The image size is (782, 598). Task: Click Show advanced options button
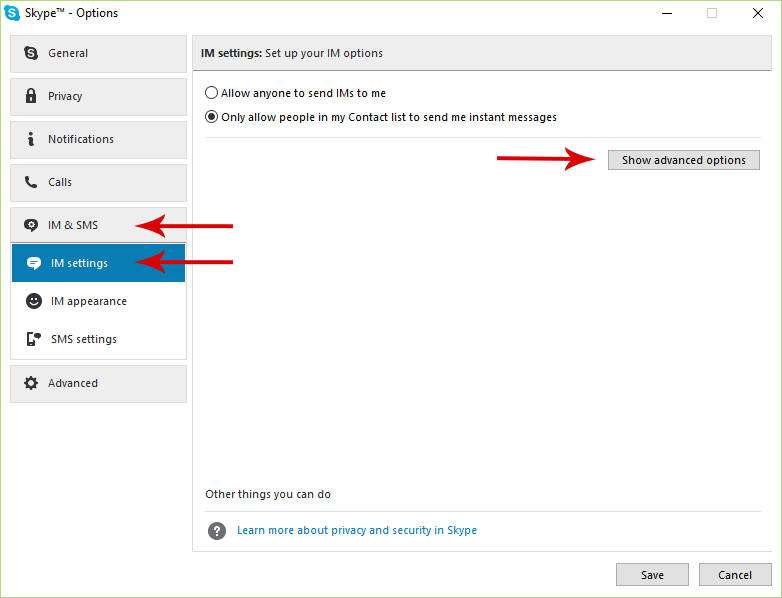coord(684,160)
